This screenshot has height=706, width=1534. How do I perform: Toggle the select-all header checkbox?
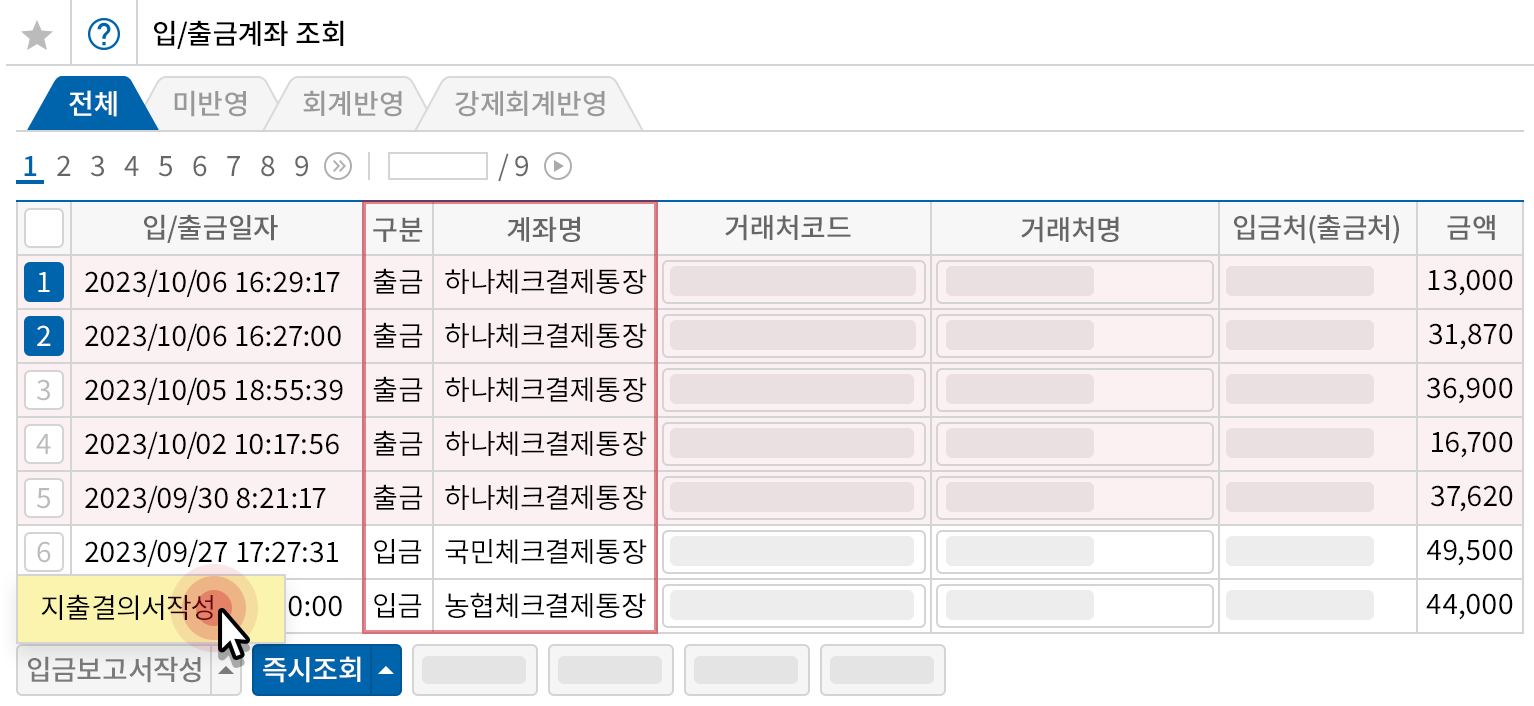pos(43,229)
